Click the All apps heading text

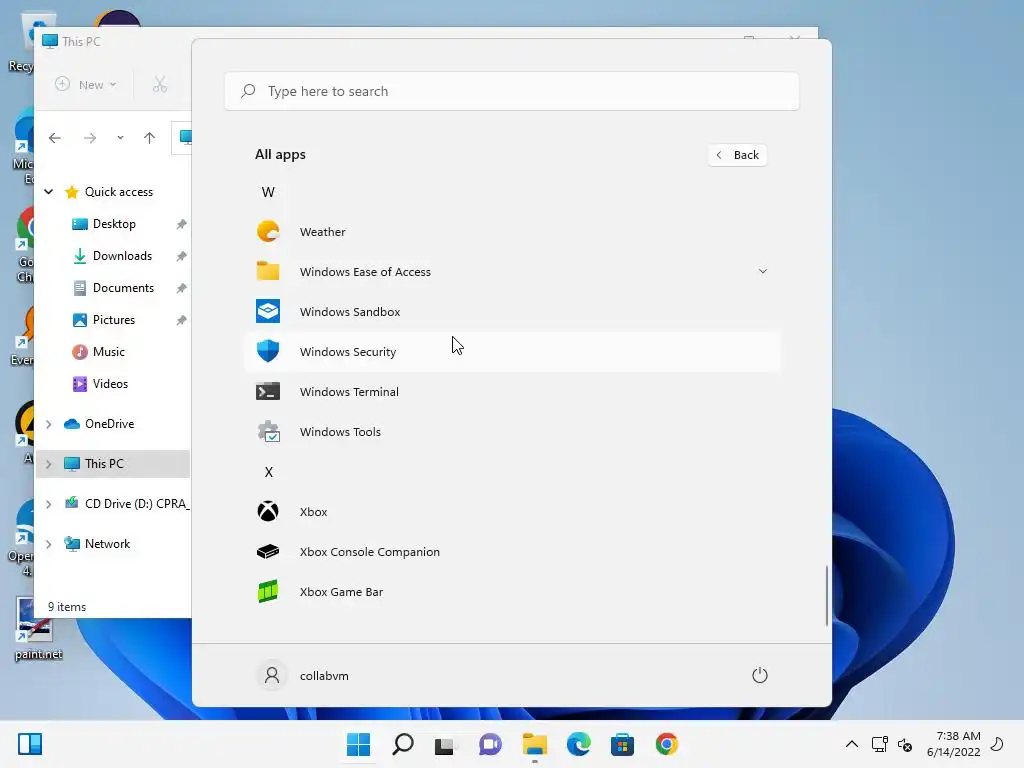(x=280, y=155)
